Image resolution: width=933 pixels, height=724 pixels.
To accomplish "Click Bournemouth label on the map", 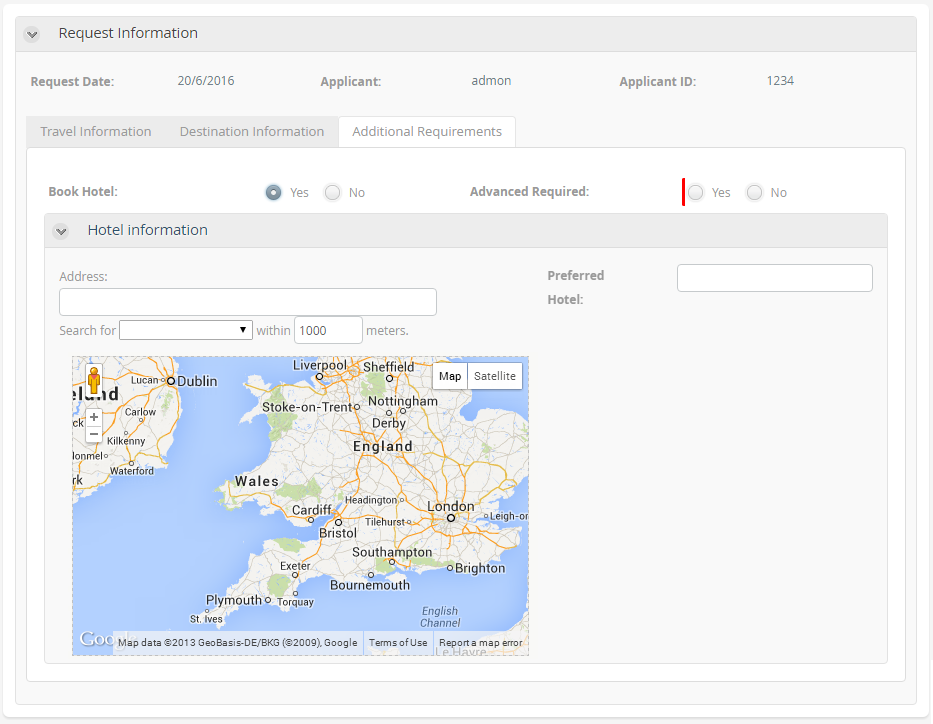I will [x=370, y=585].
